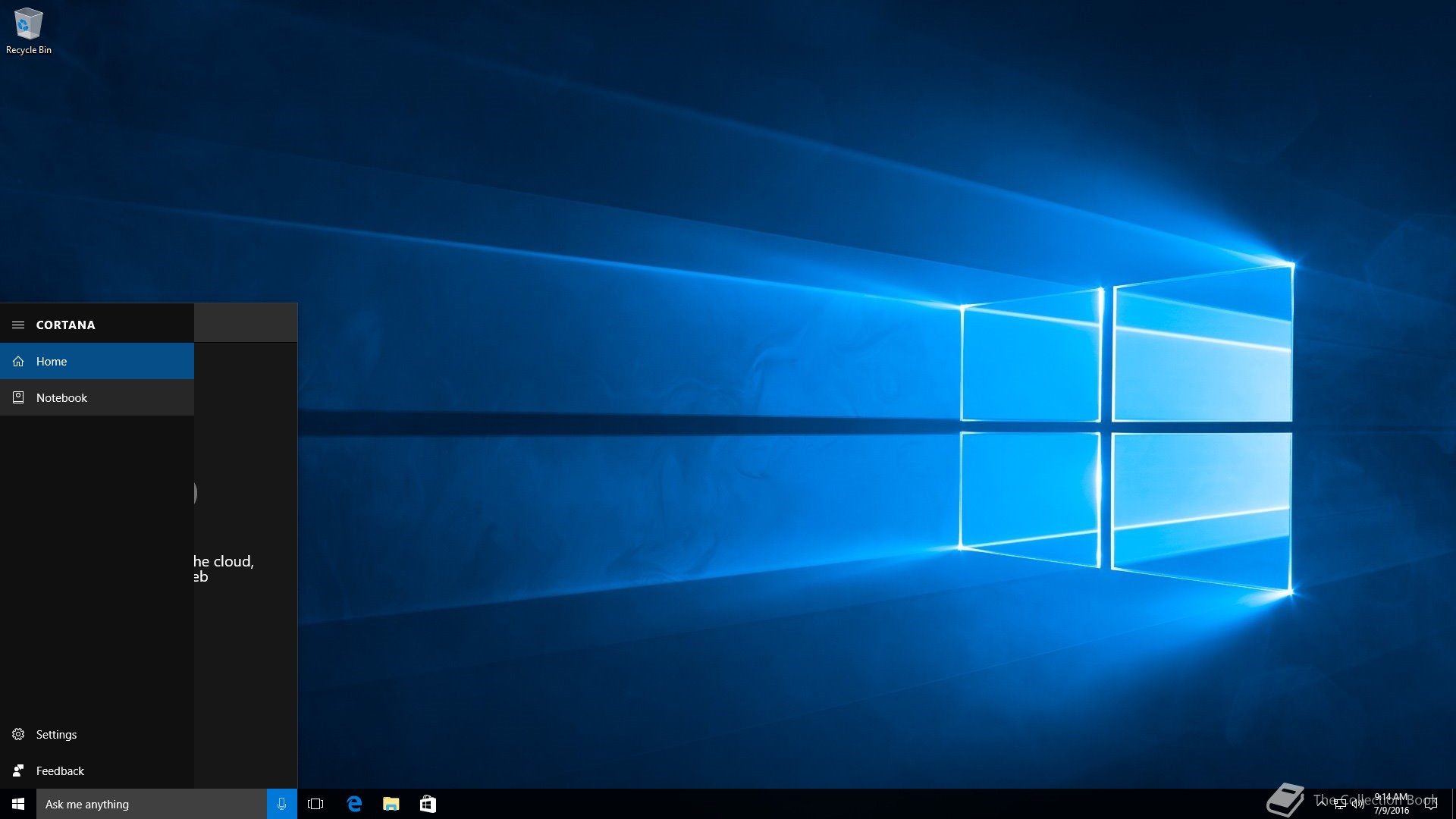Open Task View from the taskbar

(x=315, y=804)
